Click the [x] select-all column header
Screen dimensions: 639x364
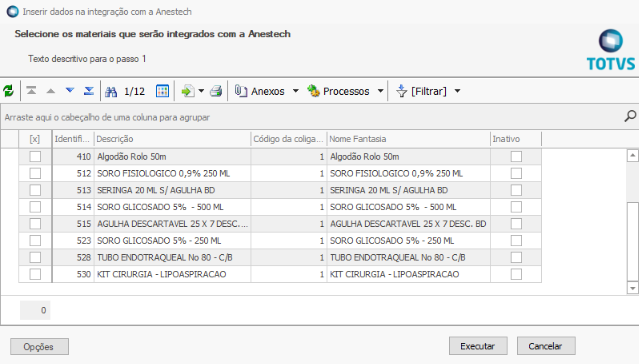(x=35, y=139)
